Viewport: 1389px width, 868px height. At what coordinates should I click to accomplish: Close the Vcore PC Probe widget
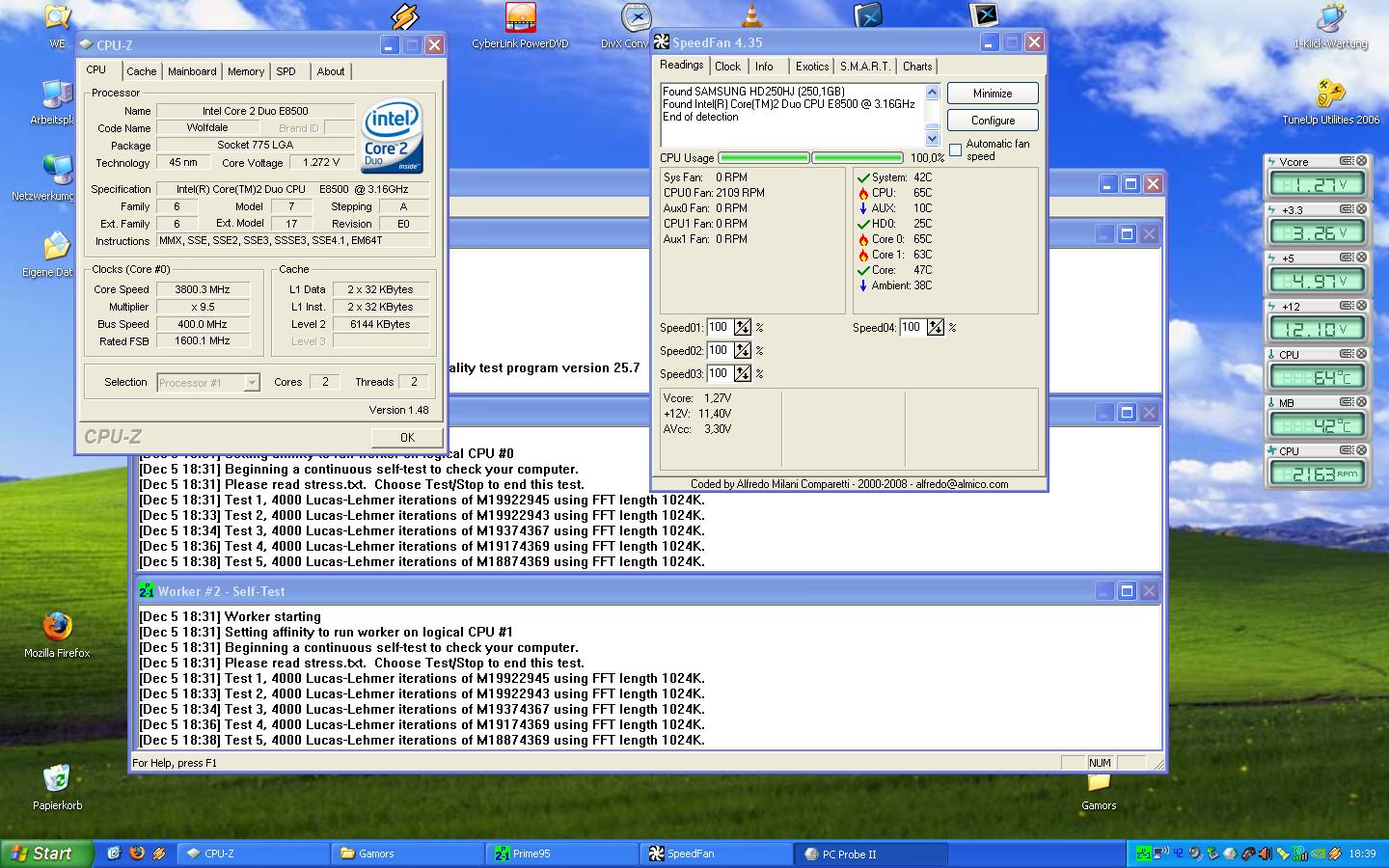(1361, 161)
